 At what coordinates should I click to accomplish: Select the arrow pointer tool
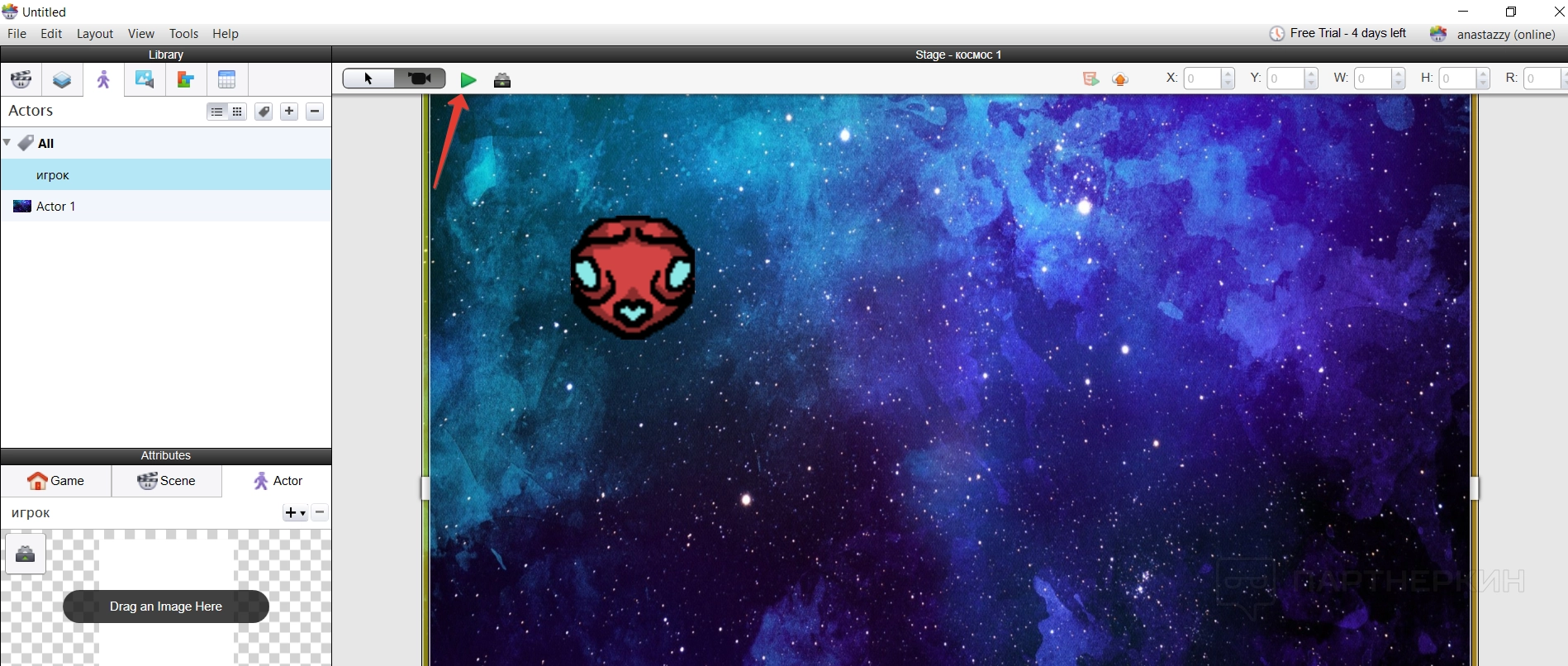point(368,78)
